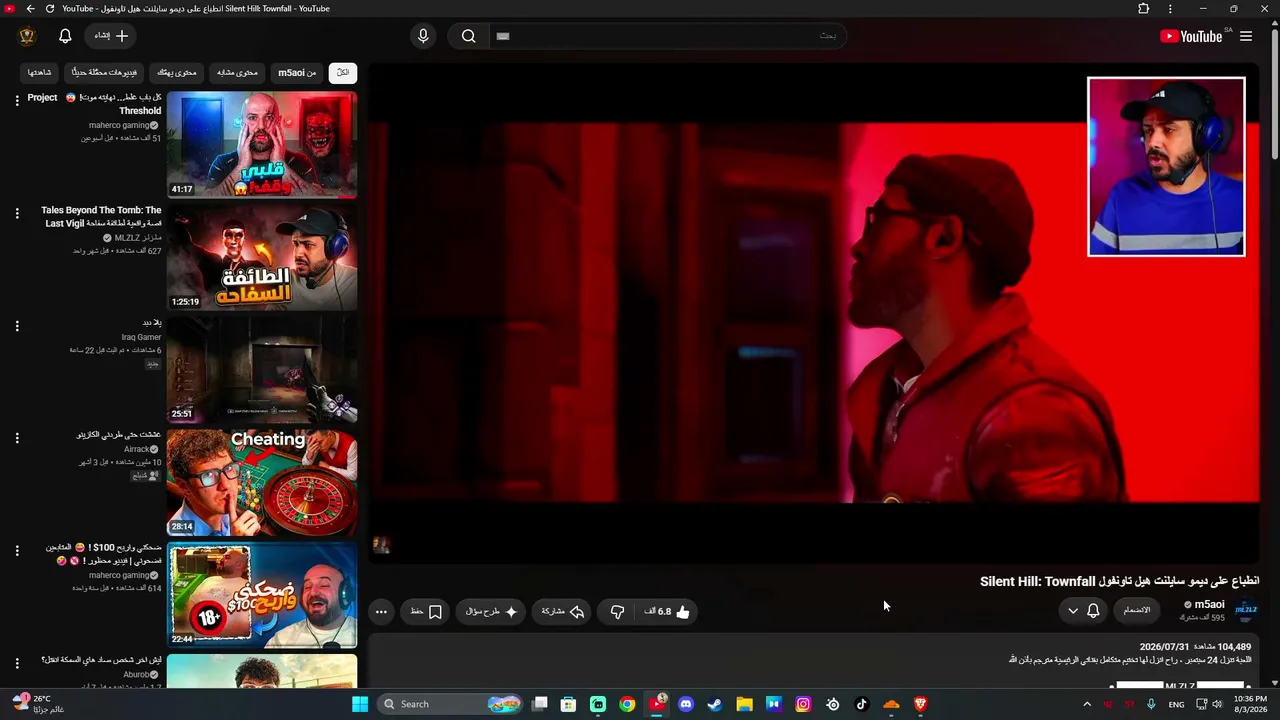Open more actions ellipsis under video
The width and height of the screenshot is (1280, 720).
pyautogui.click(x=381, y=611)
